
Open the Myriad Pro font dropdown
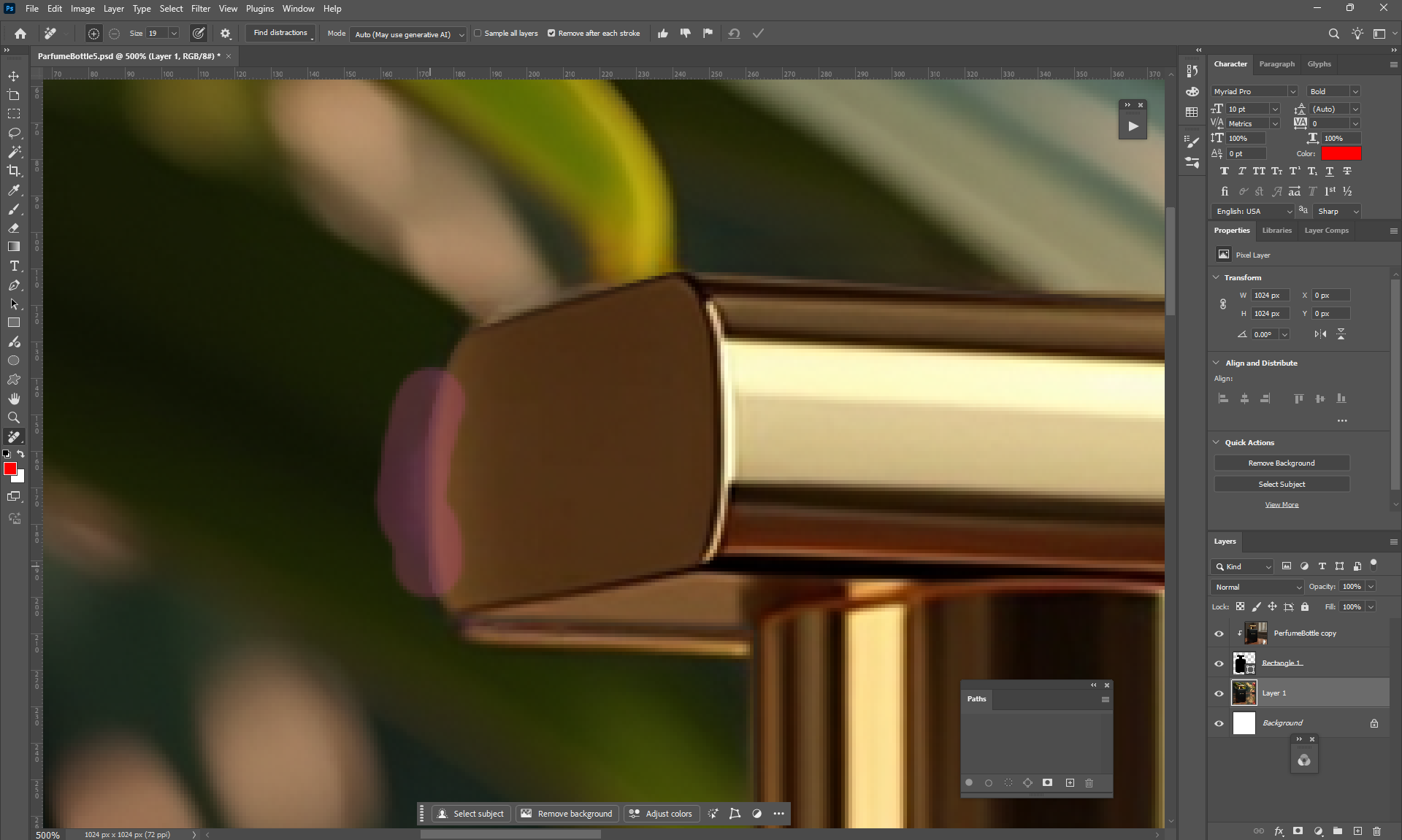[1292, 91]
